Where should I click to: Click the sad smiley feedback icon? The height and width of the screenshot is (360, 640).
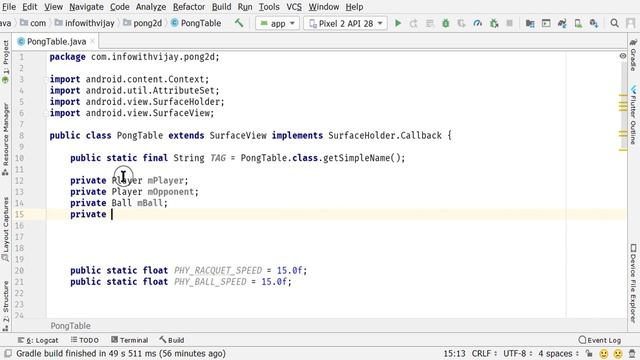pyautogui.click(x=618, y=353)
